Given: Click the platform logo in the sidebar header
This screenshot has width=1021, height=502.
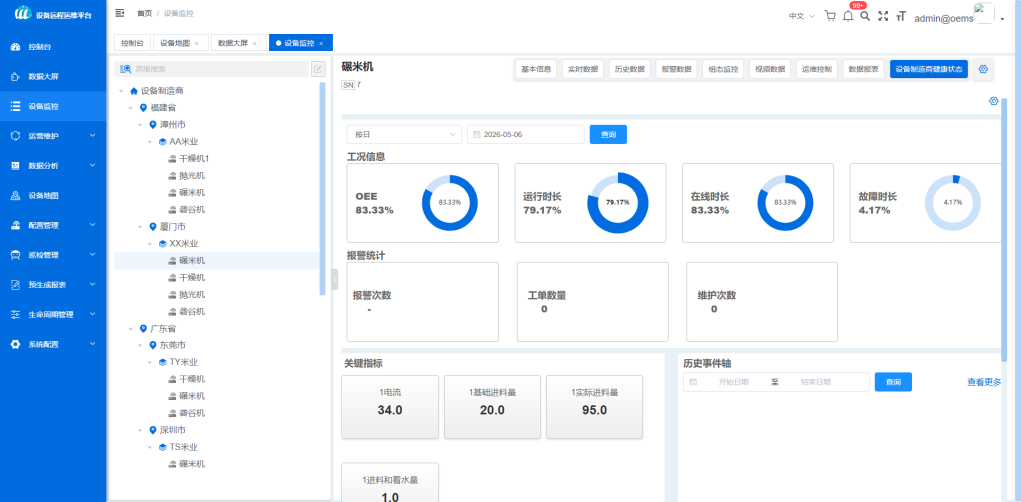Looking at the screenshot, I should (23, 14).
